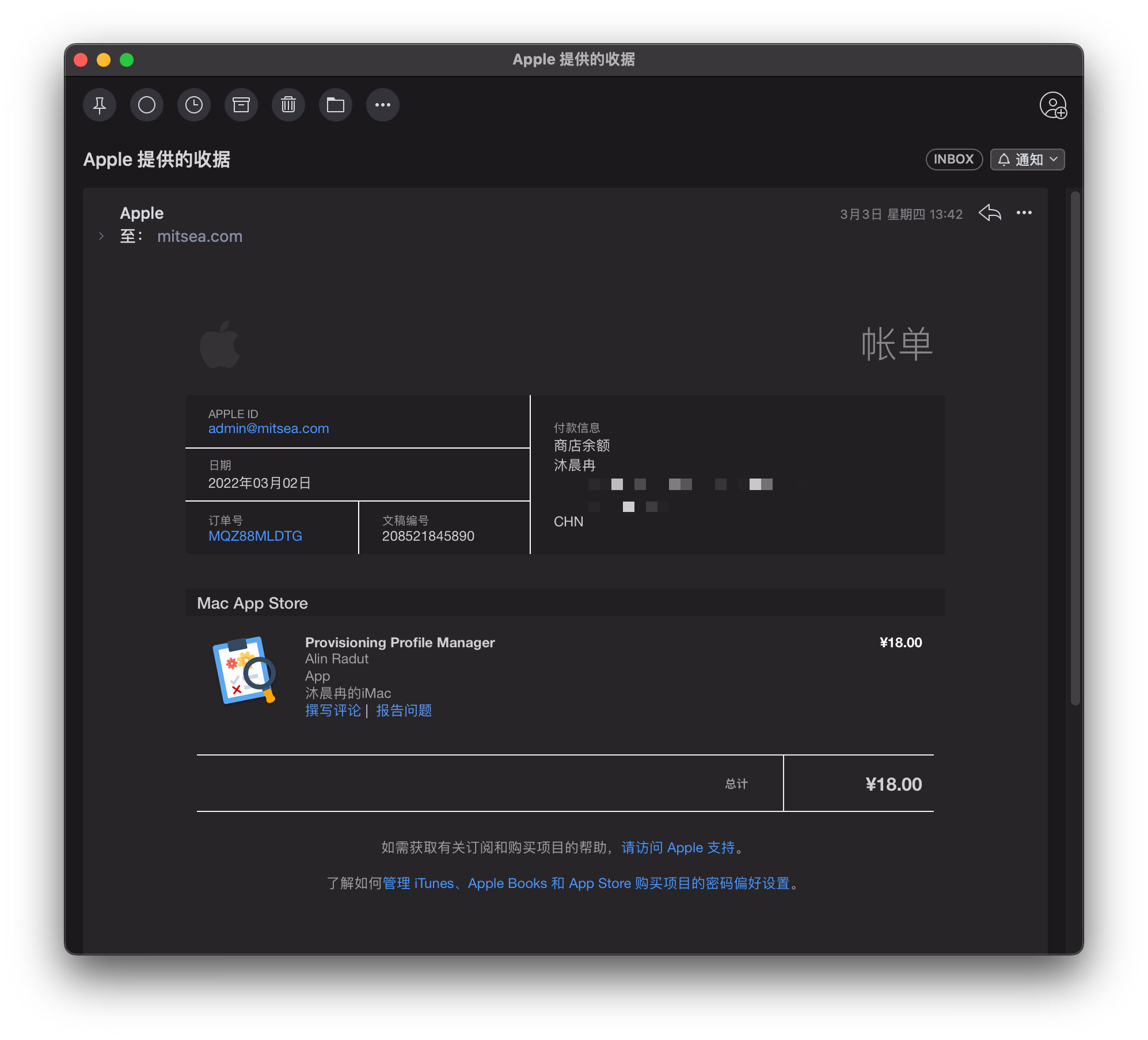
Task: Mark email unread with circle icon
Action: [x=147, y=105]
